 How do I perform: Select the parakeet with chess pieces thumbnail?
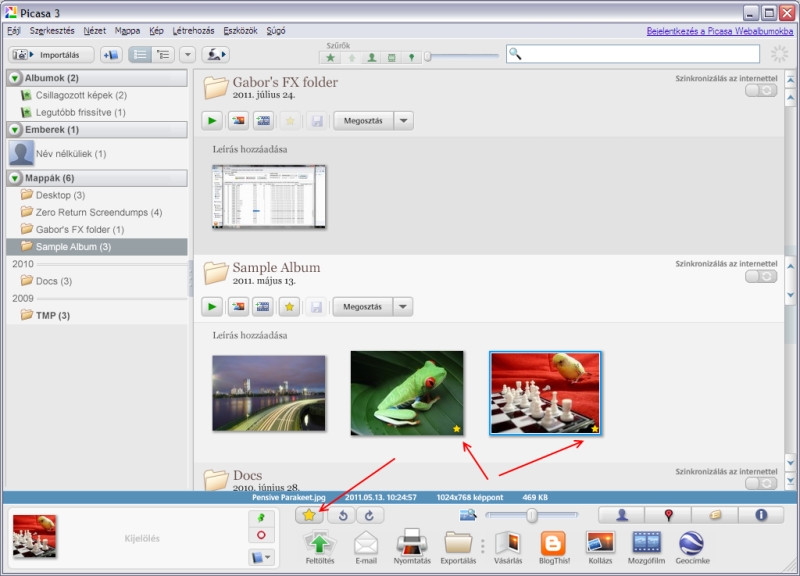pos(545,393)
